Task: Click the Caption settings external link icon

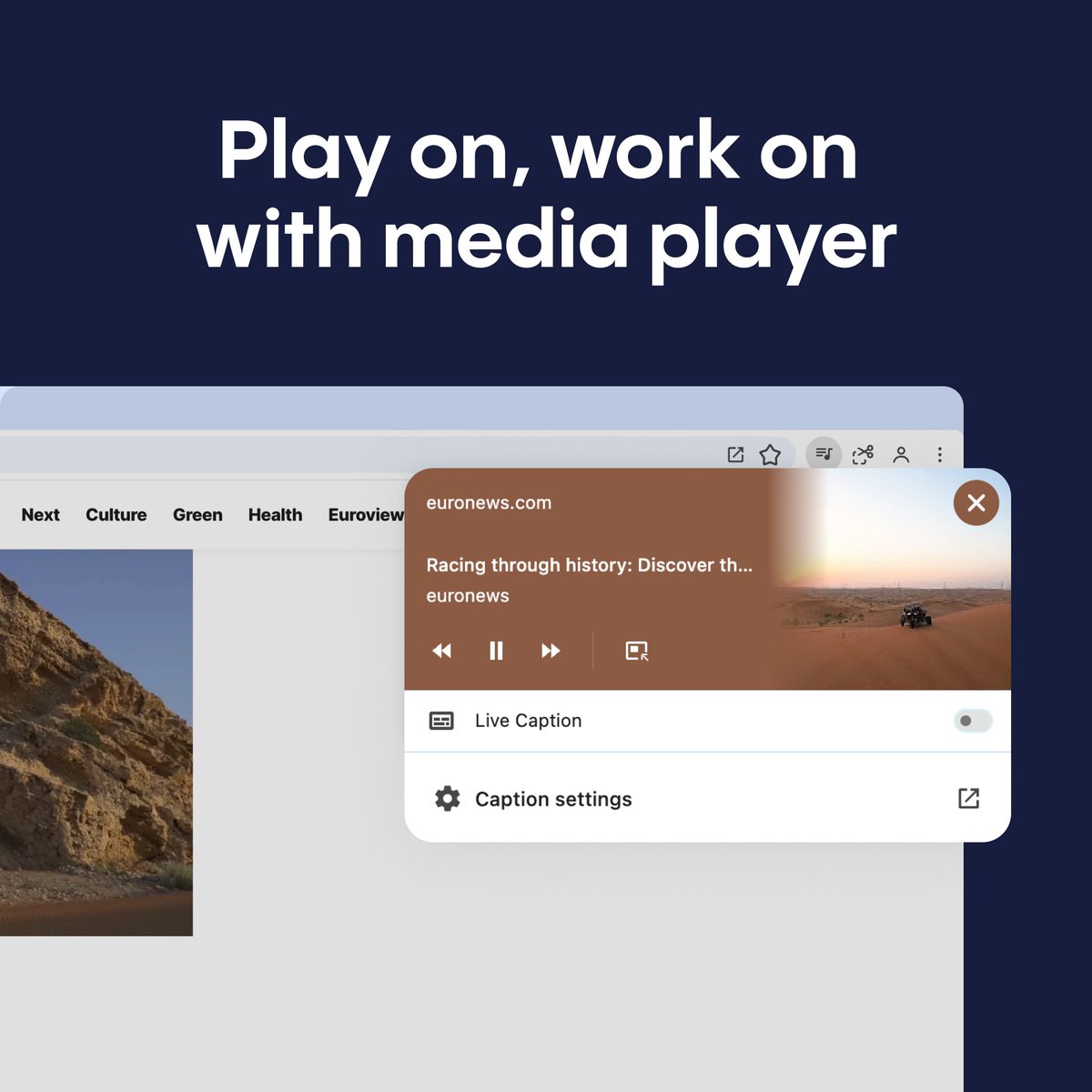Action: pyautogui.click(x=968, y=798)
